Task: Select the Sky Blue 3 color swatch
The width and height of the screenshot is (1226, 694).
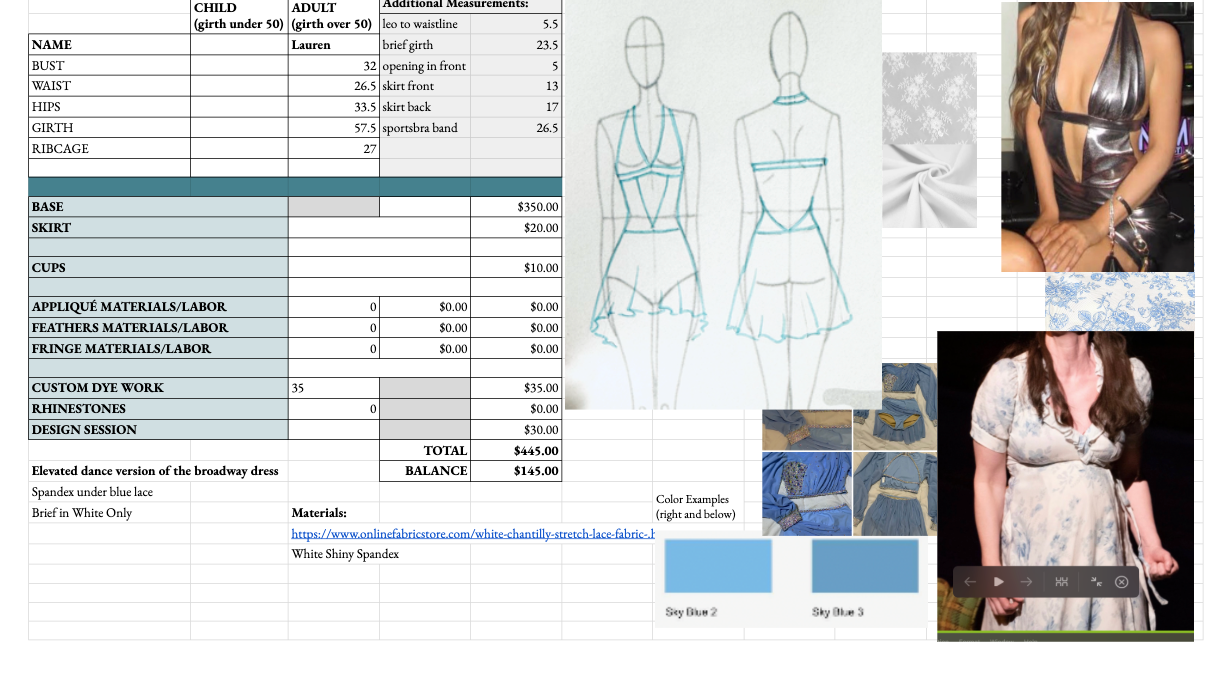Action: click(865, 567)
